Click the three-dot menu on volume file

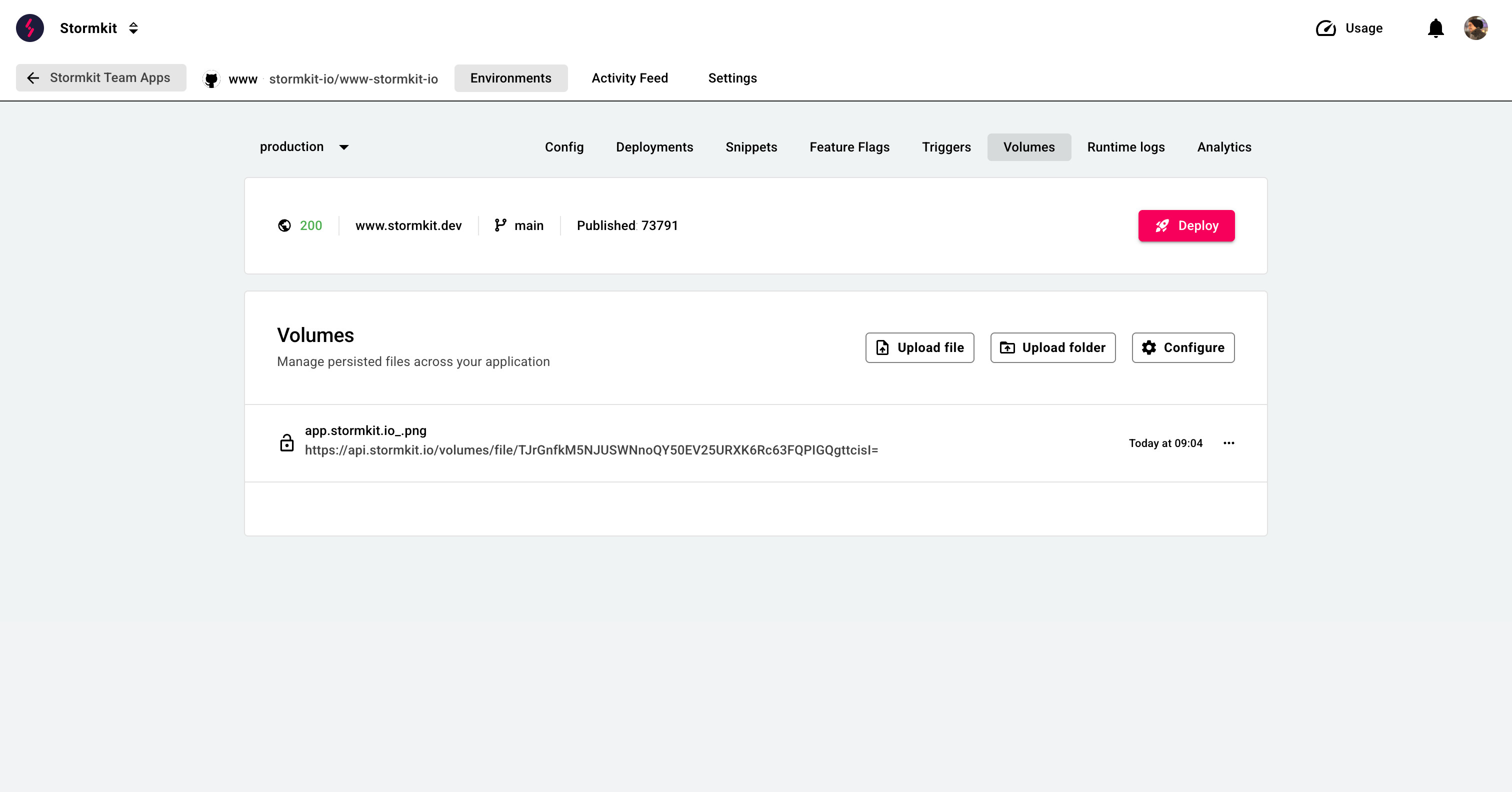pyautogui.click(x=1229, y=443)
